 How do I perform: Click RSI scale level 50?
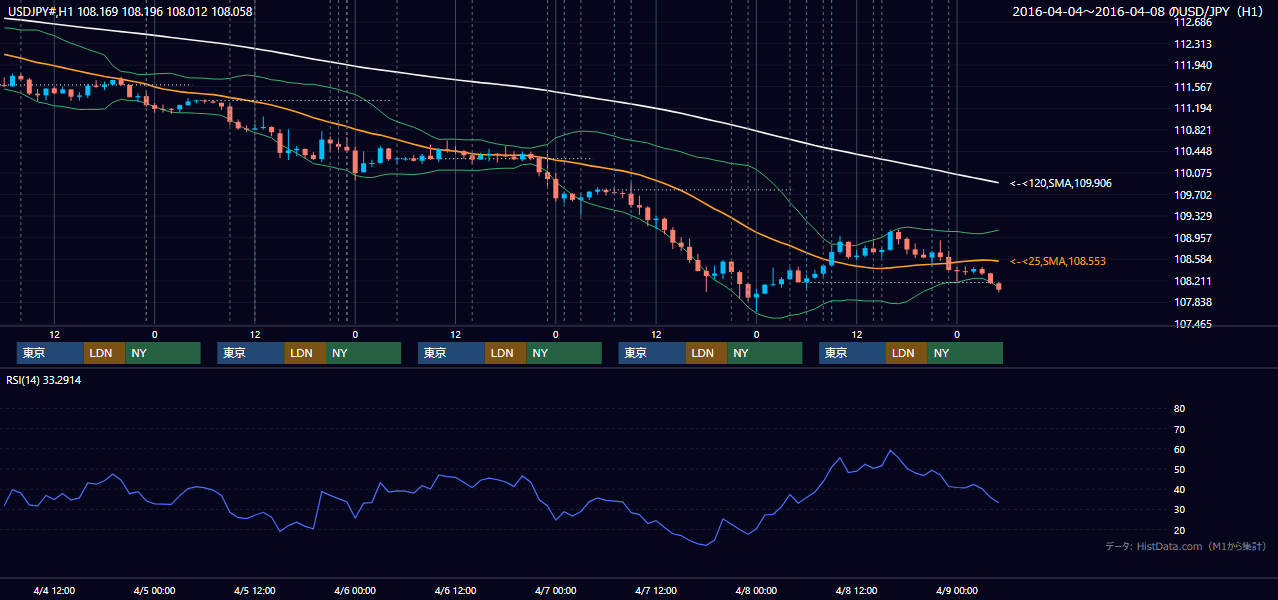1179,470
